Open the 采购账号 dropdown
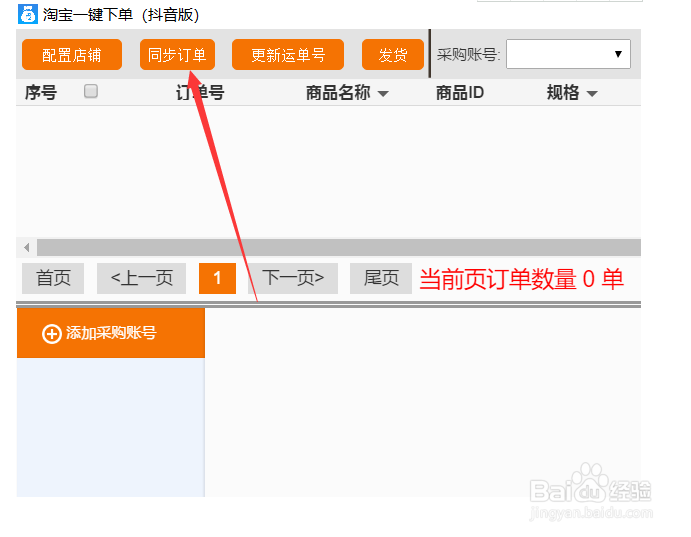This screenshot has height=537, width=691. [x=568, y=54]
